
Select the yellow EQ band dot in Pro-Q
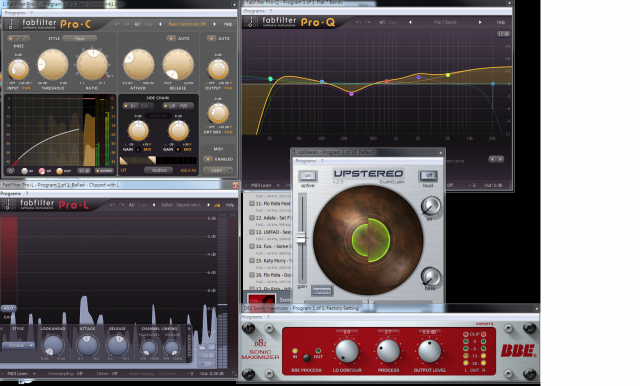[448, 75]
